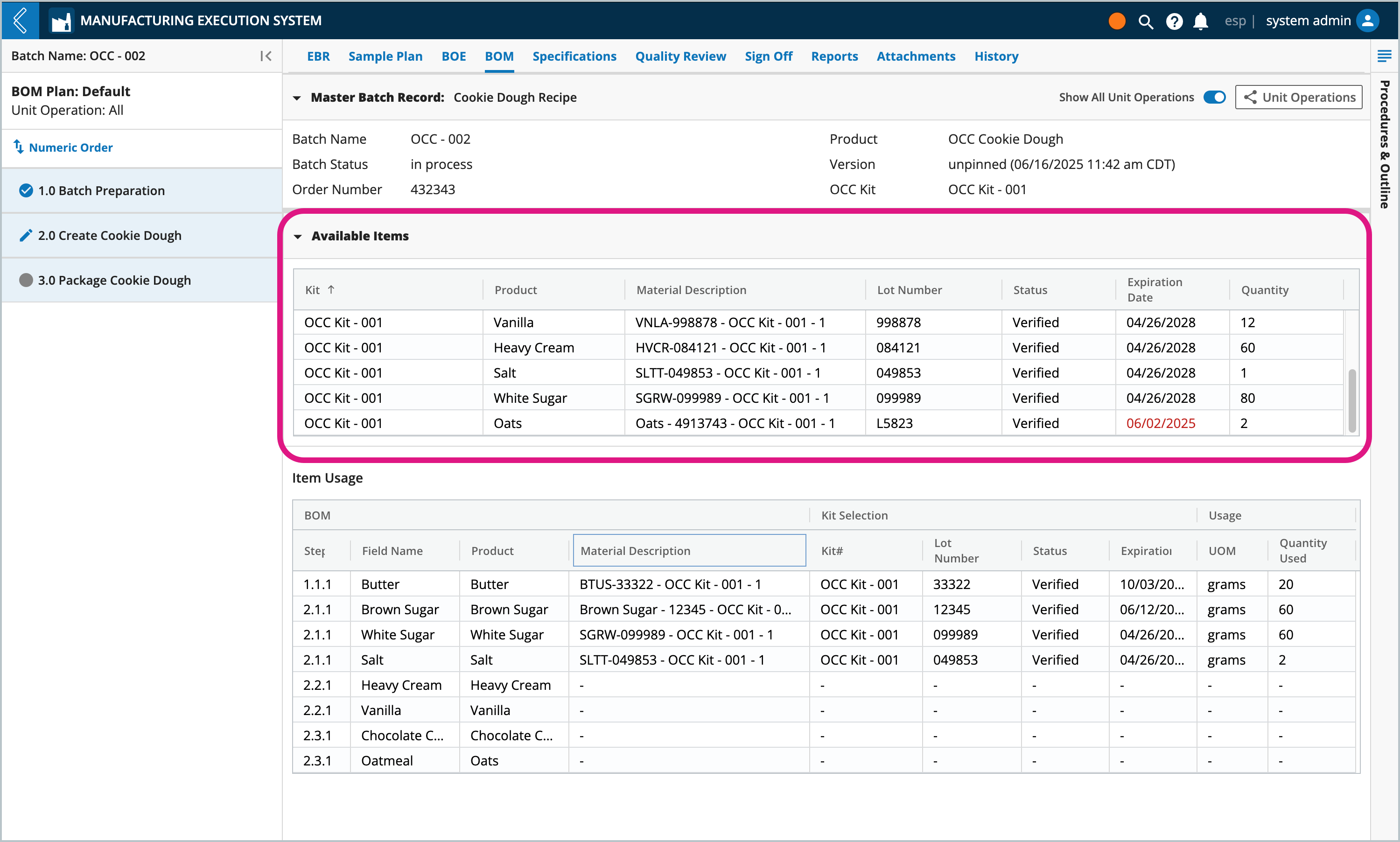
Task: Click share icon on Unit Operations button
Action: (x=1250, y=97)
